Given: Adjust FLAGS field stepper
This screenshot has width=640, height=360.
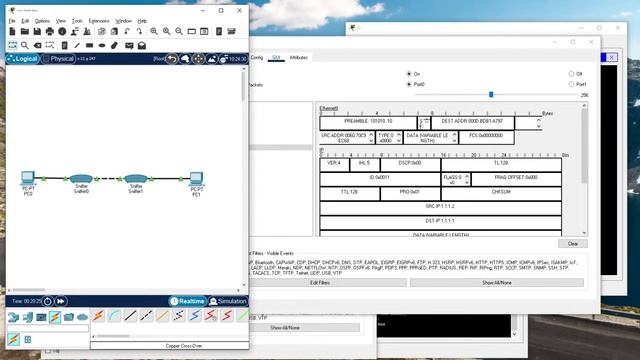Looking at the screenshot, I should click(x=467, y=180).
